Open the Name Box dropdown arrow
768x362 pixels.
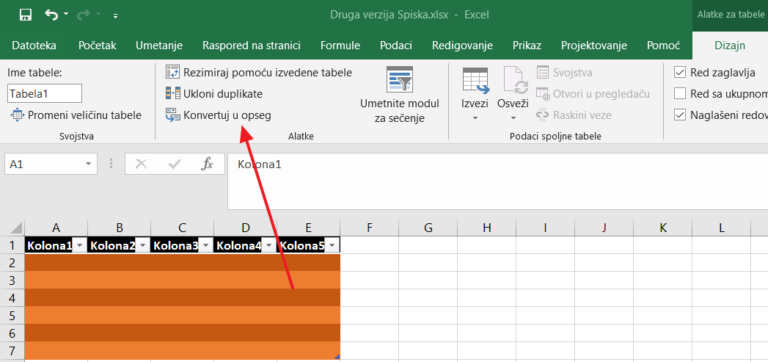pos(89,165)
